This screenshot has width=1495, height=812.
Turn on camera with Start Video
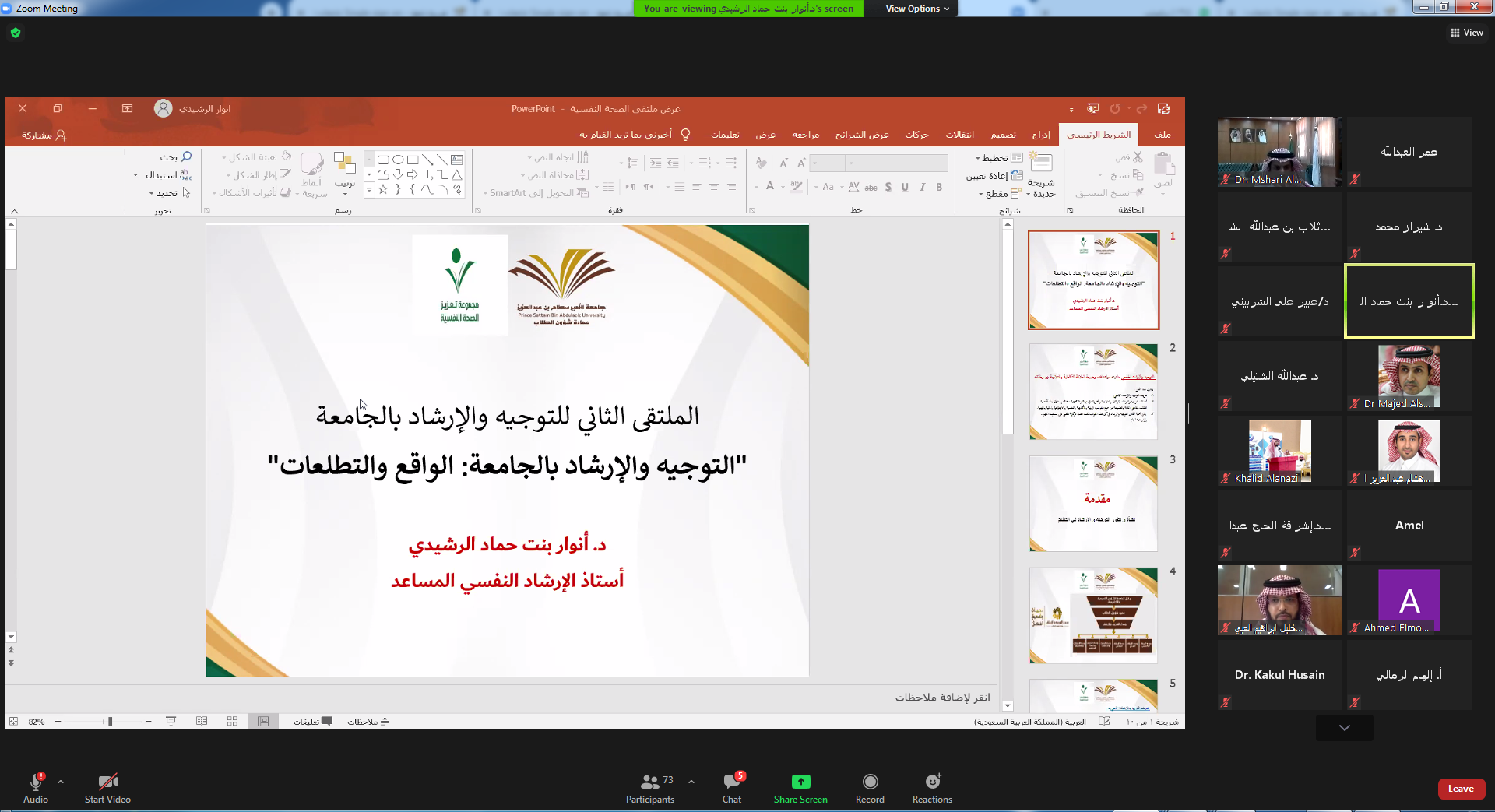[x=107, y=782]
